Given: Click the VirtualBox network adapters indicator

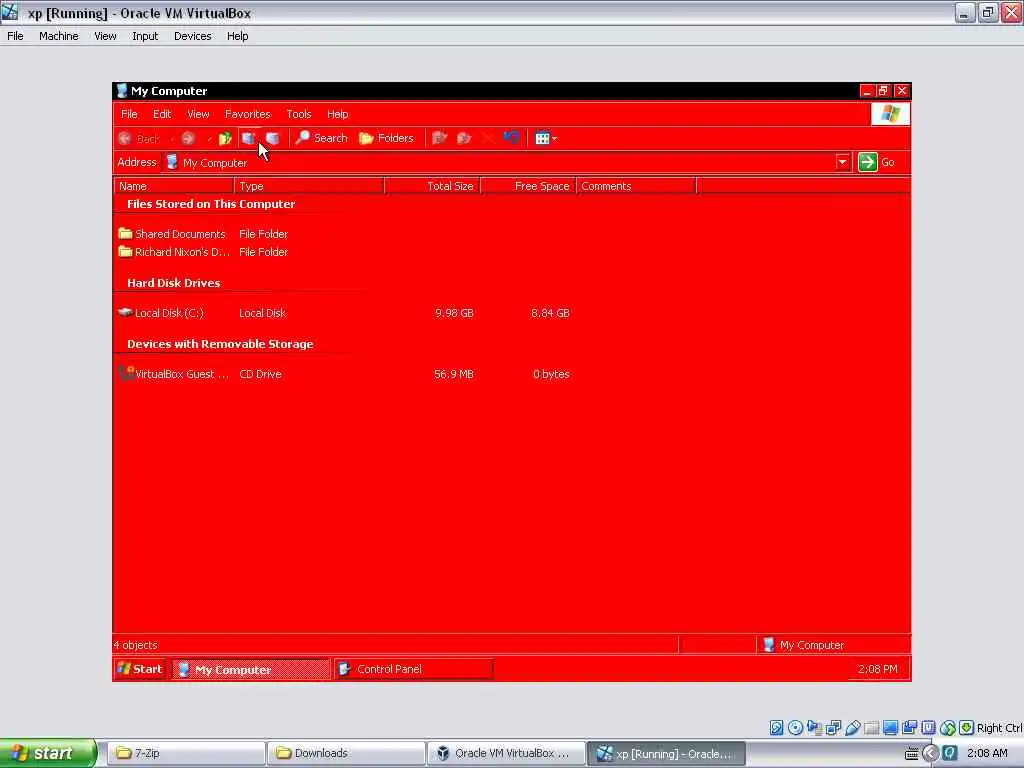Looking at the screenshot, I should point(833,728).
